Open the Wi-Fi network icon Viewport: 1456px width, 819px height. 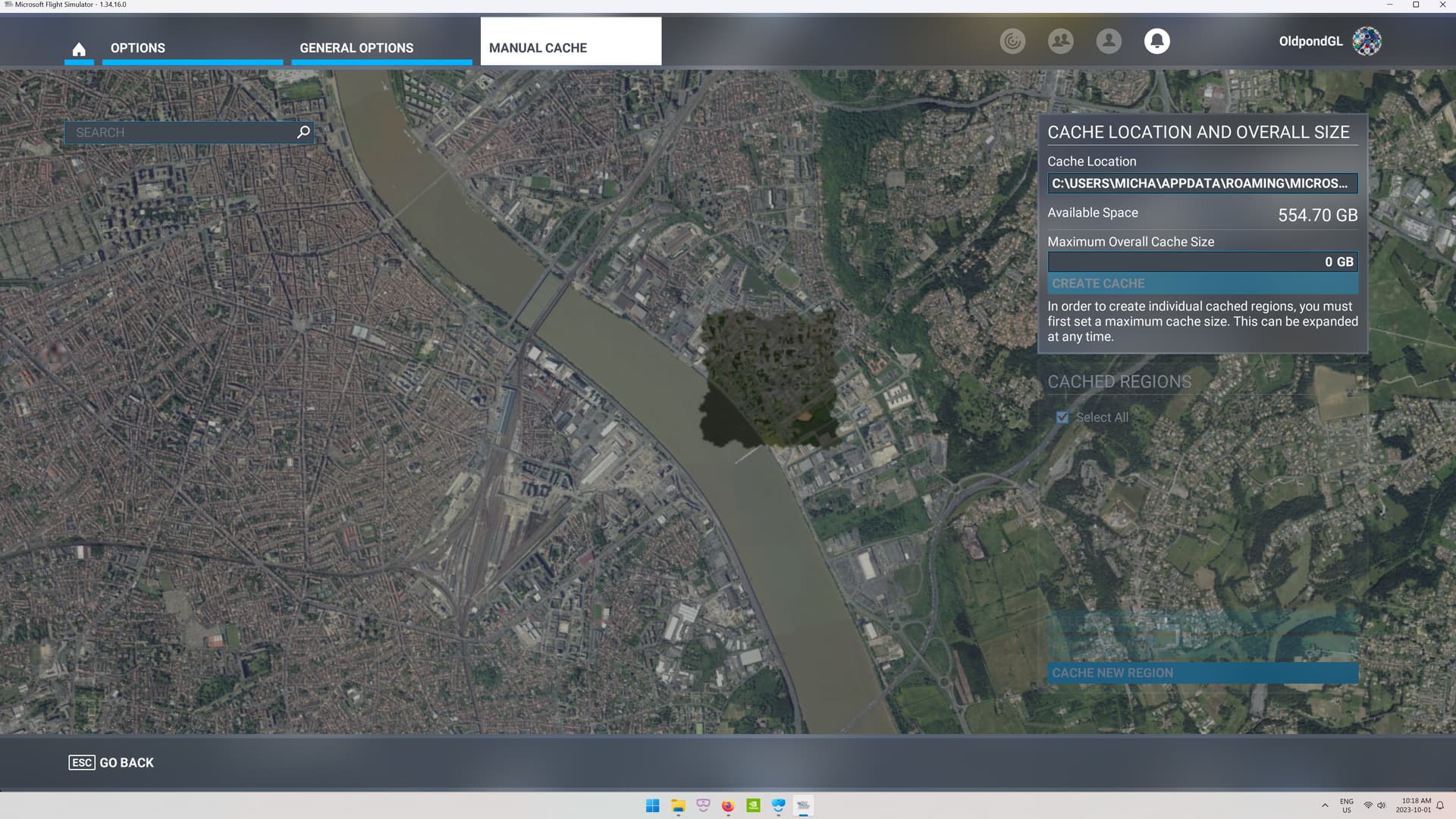(1368, 805)
